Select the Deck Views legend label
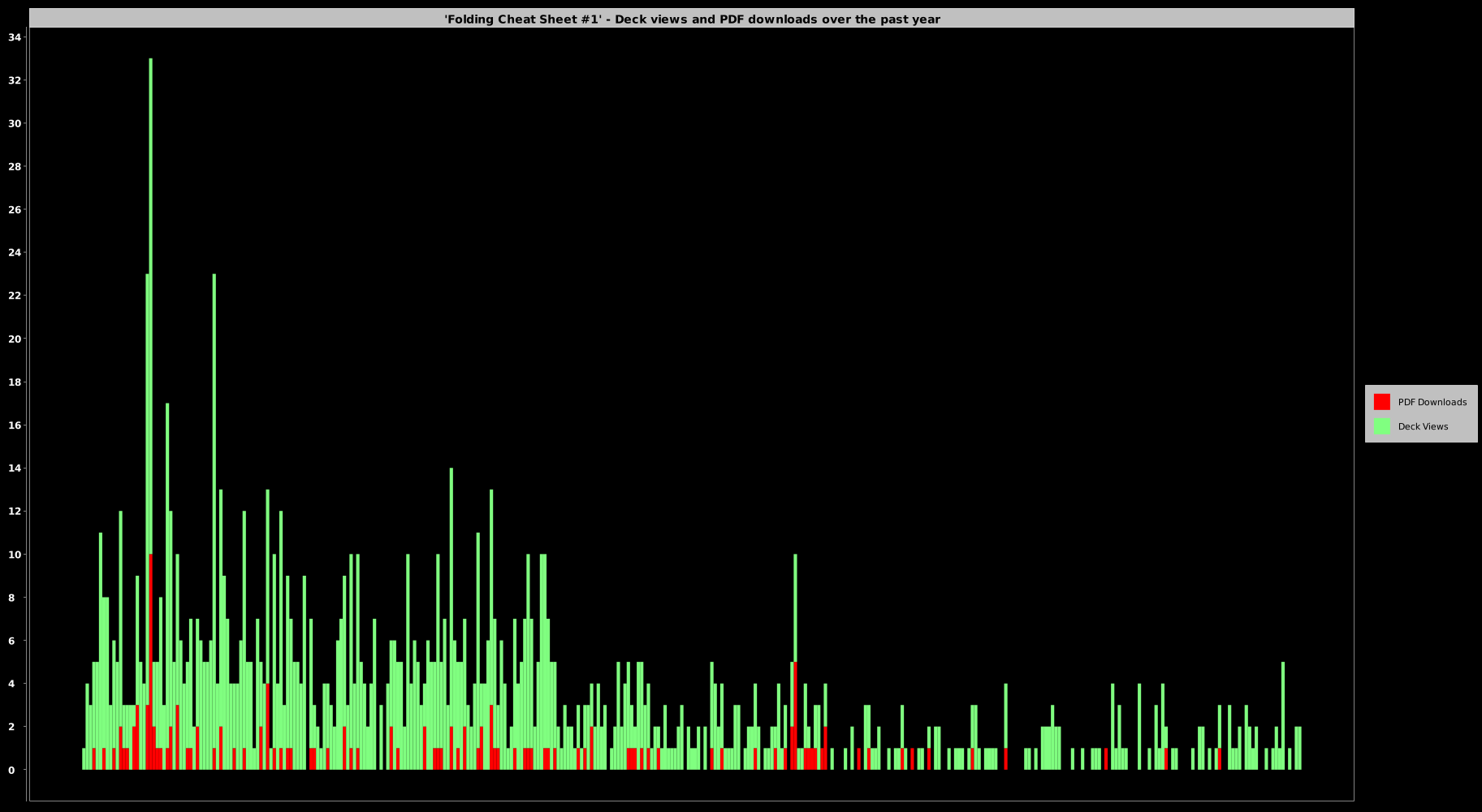 [1423, 426]
